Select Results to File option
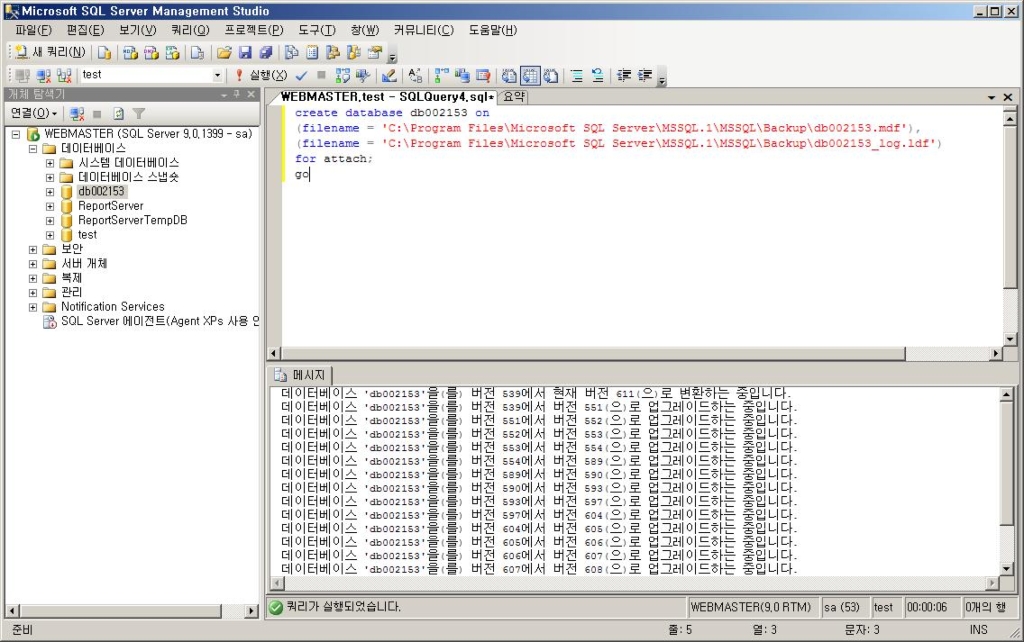 point(551,76)
